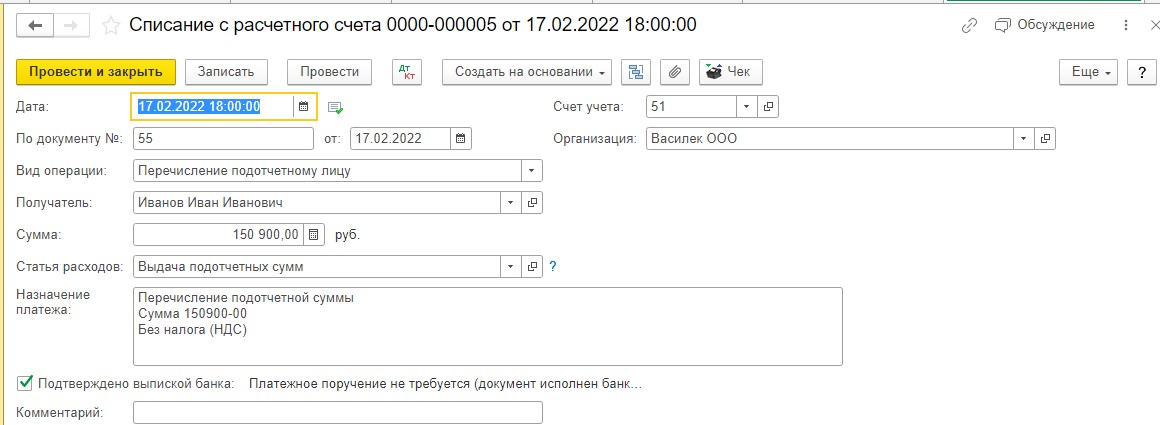
Task: Open the Получатель Иванов card
Action: coord(533,202)
